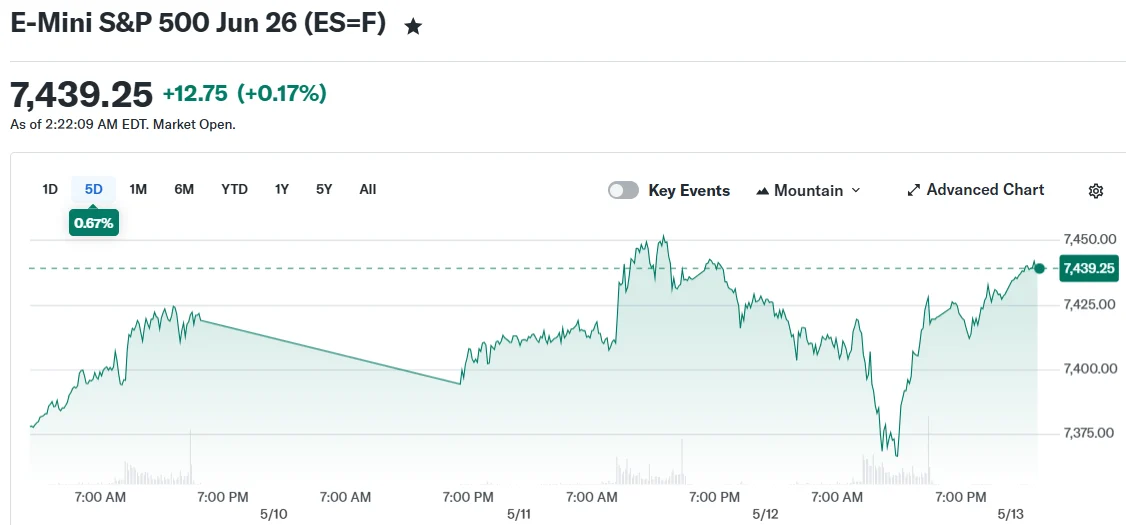1126x525 pixels.
Task: Switch to the 1M range
Action: point(138,190)
